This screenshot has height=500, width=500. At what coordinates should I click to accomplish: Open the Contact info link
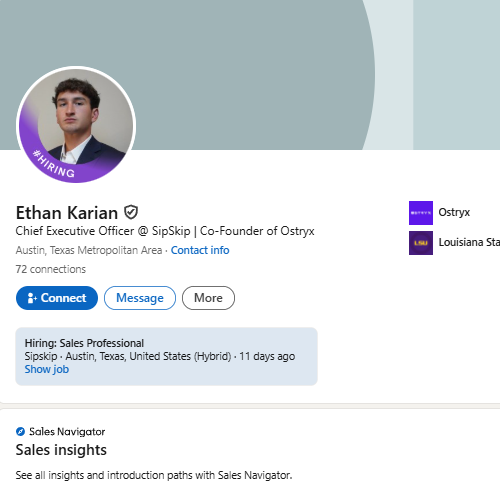click(x=200, y=250)
